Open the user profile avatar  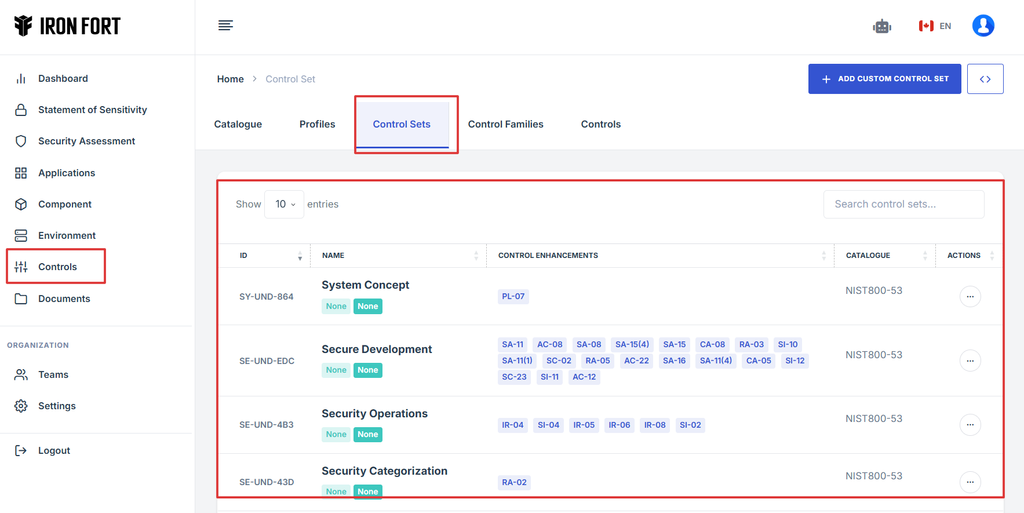point(983,26)
